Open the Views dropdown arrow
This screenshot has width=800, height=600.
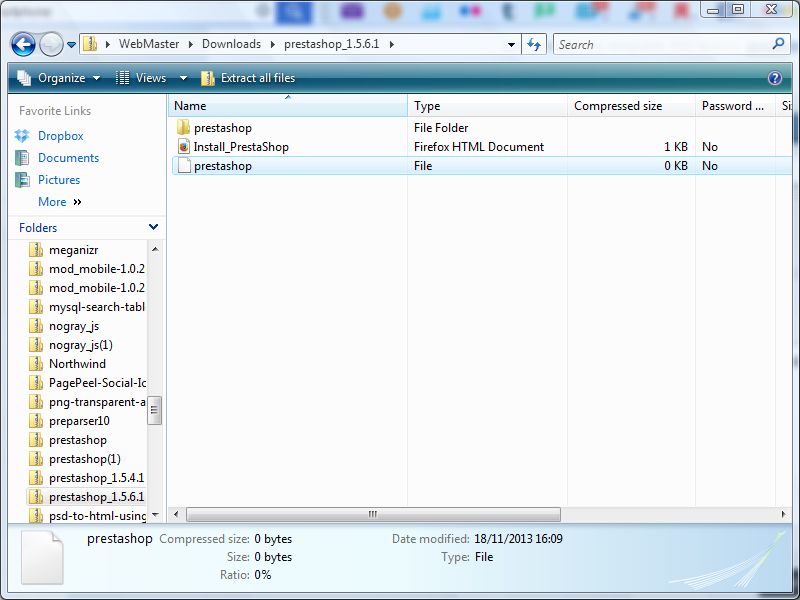184,78
